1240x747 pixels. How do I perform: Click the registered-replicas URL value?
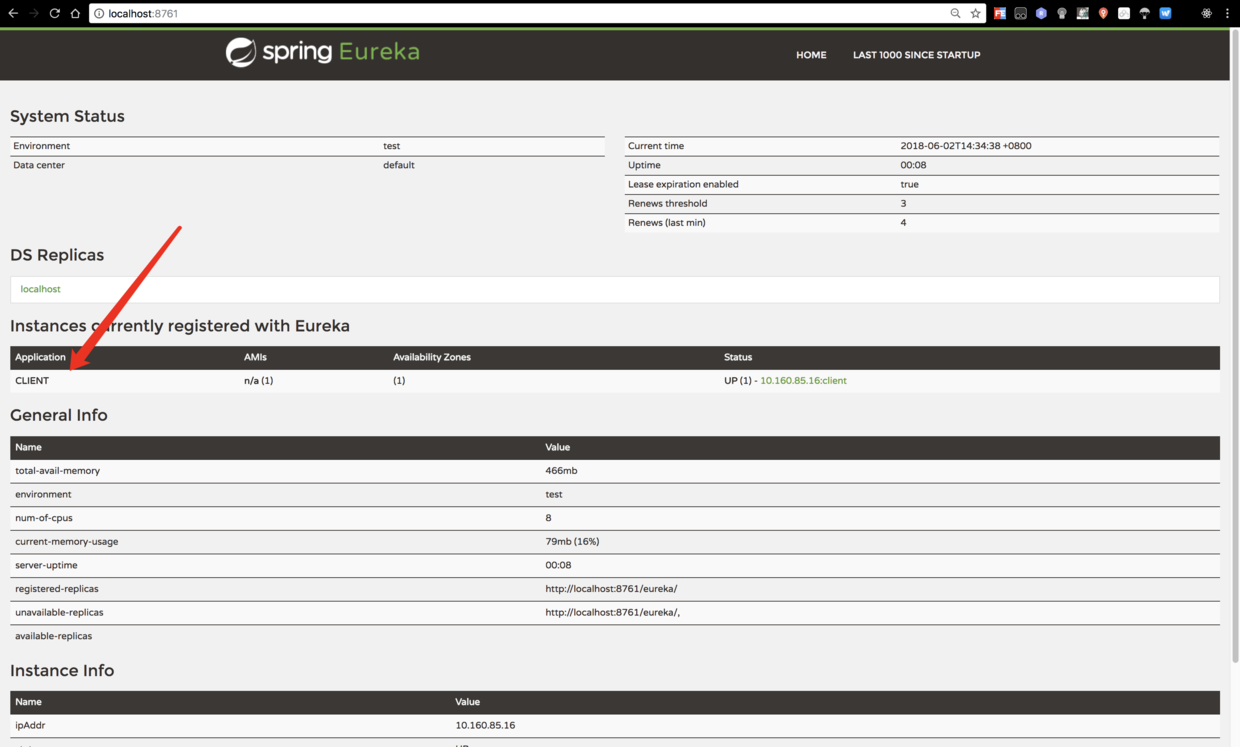coord(611,589)
